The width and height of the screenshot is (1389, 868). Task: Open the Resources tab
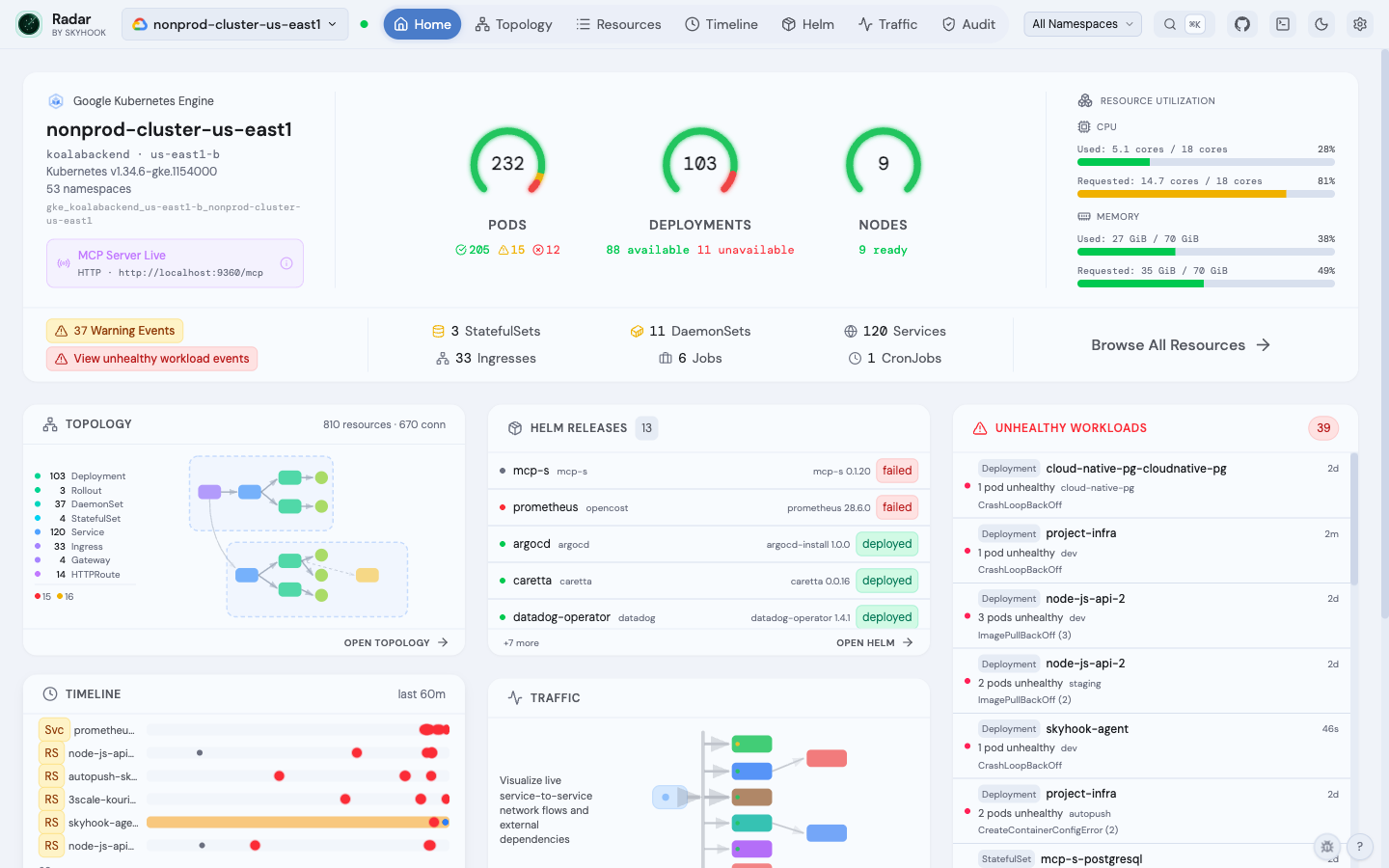point(618,24)
